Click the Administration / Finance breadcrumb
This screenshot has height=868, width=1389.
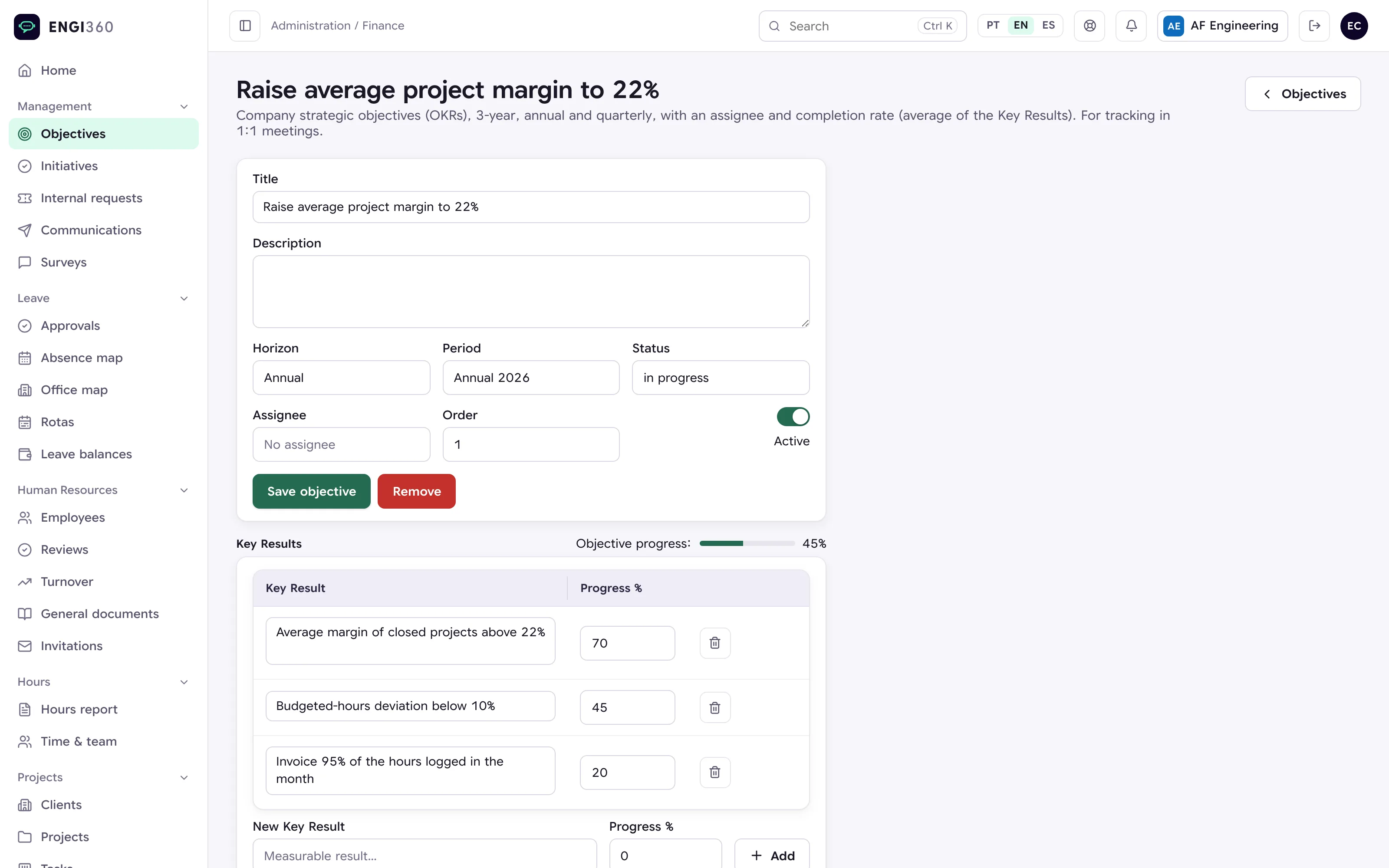(337, 26)
